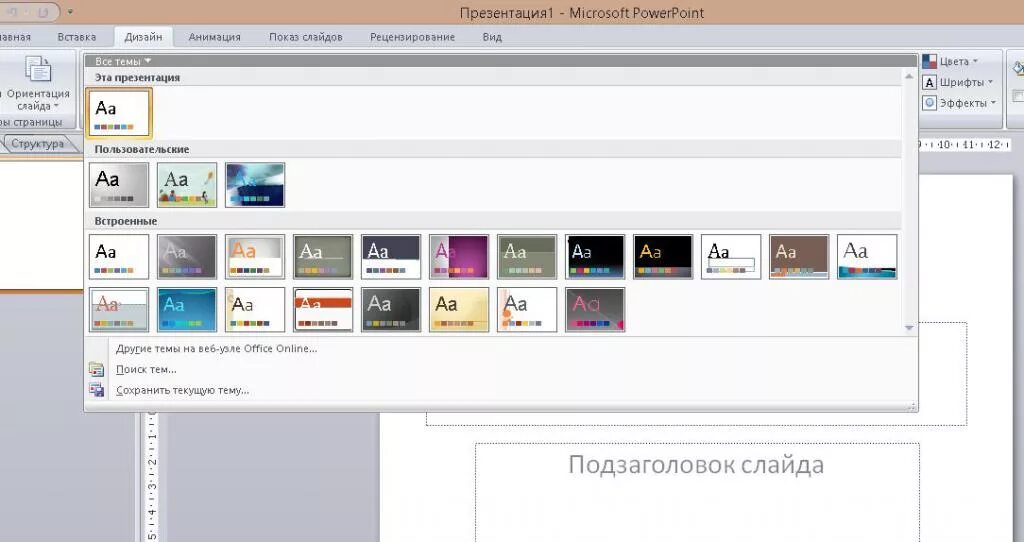Switch to the Review ribbon tab
1024x542 pixels.
pos(412,37)
